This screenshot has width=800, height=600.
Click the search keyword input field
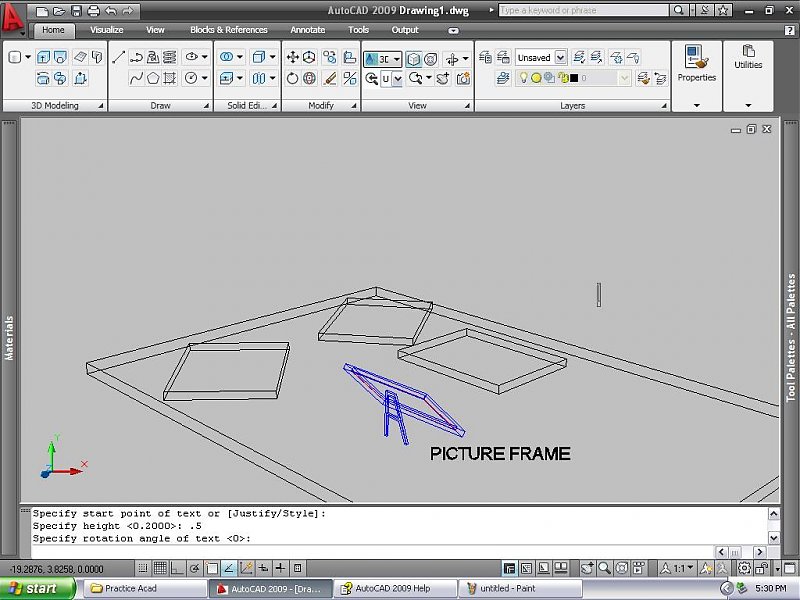583,10
